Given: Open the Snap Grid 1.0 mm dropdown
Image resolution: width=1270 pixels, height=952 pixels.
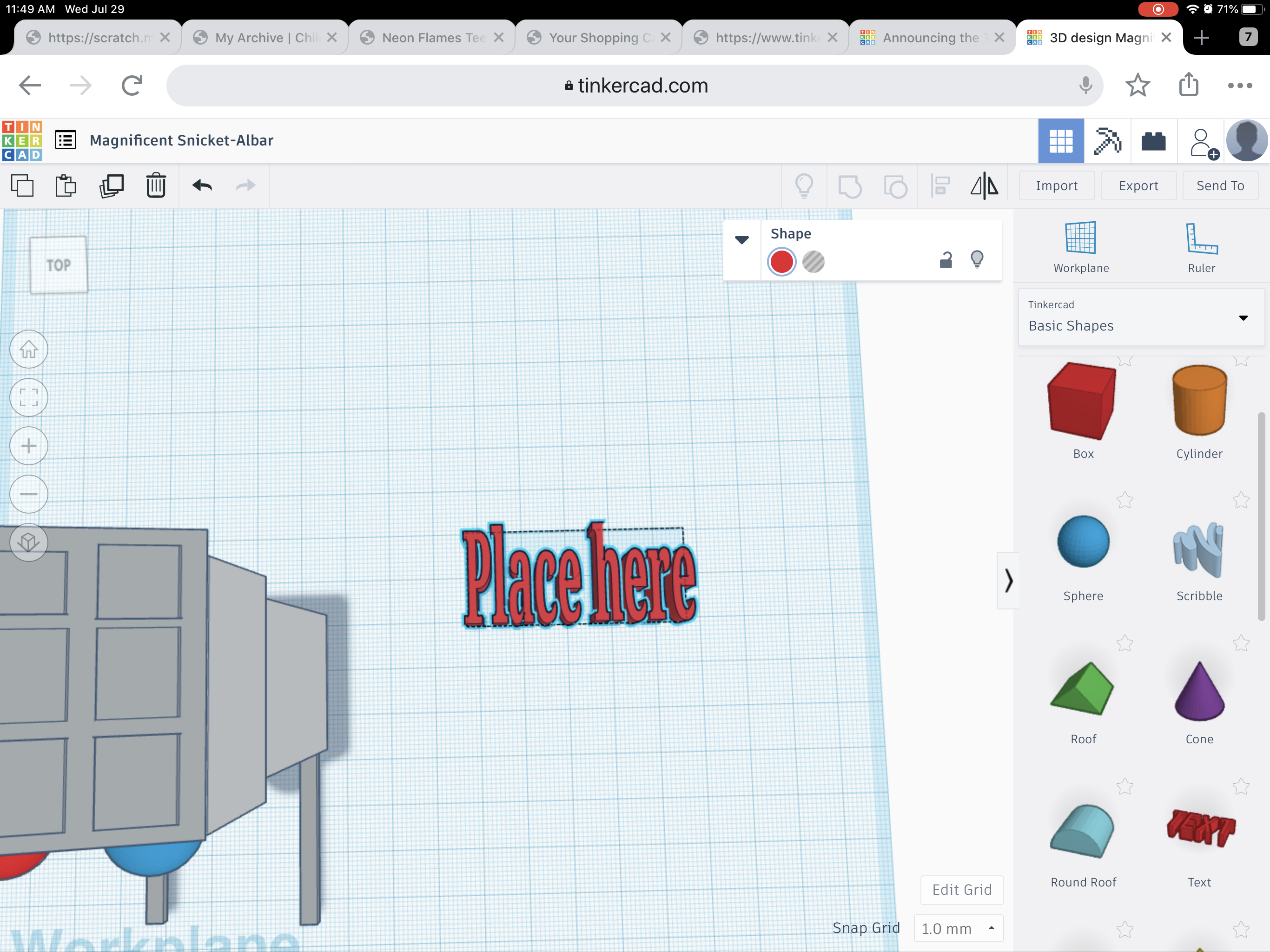Looking at the screenshot, I should point(958,928).
